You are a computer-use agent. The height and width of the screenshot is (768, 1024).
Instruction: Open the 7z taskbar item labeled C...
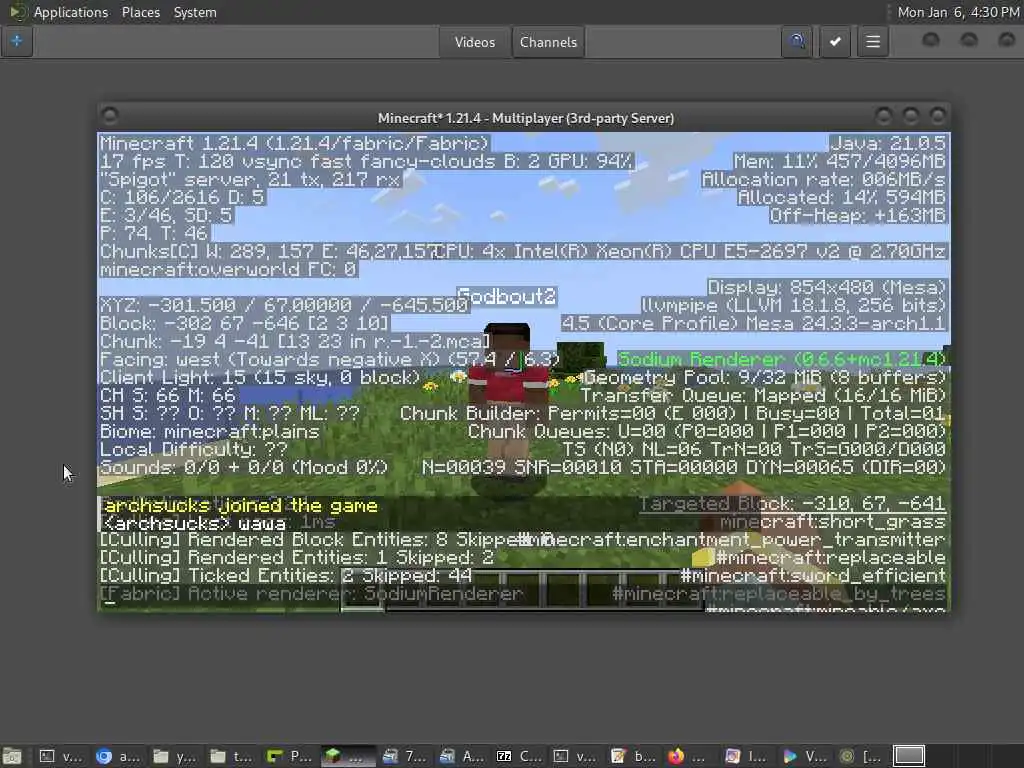(518, 756)
